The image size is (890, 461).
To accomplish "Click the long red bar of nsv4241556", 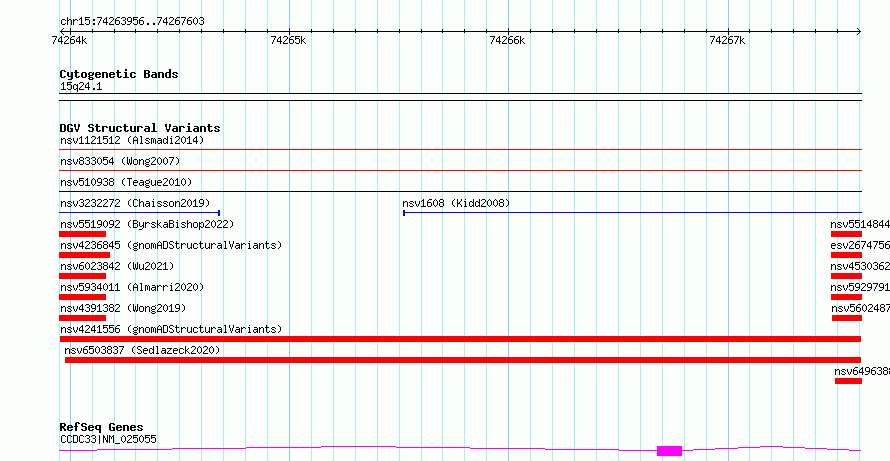I will pos(460,339).
